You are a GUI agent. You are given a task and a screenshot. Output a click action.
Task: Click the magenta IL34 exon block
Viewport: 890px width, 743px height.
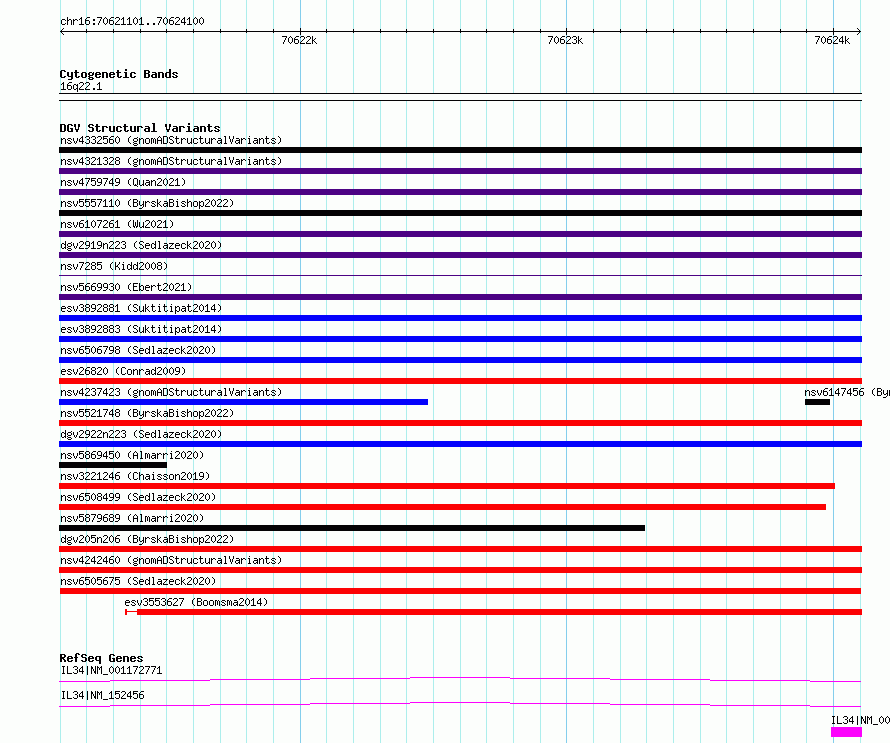tap(846, 733)
